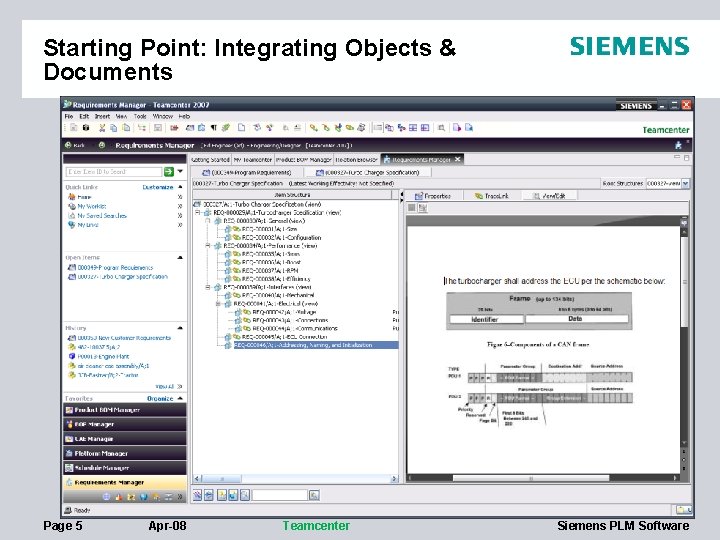The height and width of the screenshot is (540, 720).
Task: Click the My Links globe icon
Action: [71, 225]
